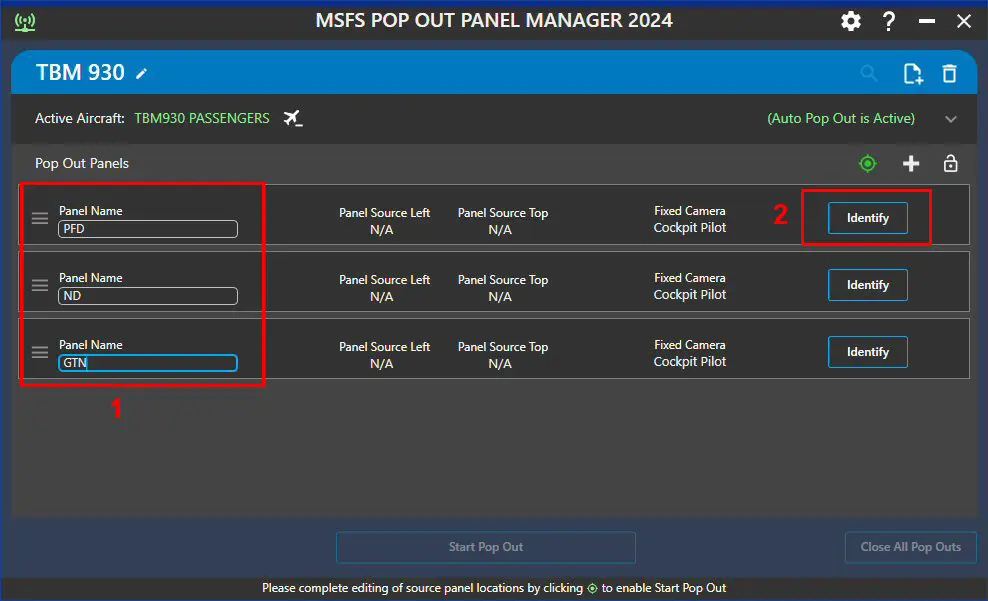This screenshot has height=601, width=988.
Task: Click Panel Source Top N/A in GTN row
Action: click(x=502, y=355)
